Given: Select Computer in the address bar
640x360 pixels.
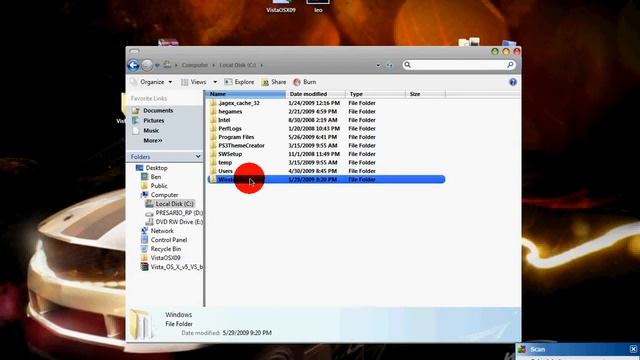Looking at the screenshot, I should click(x=195, y=65).
